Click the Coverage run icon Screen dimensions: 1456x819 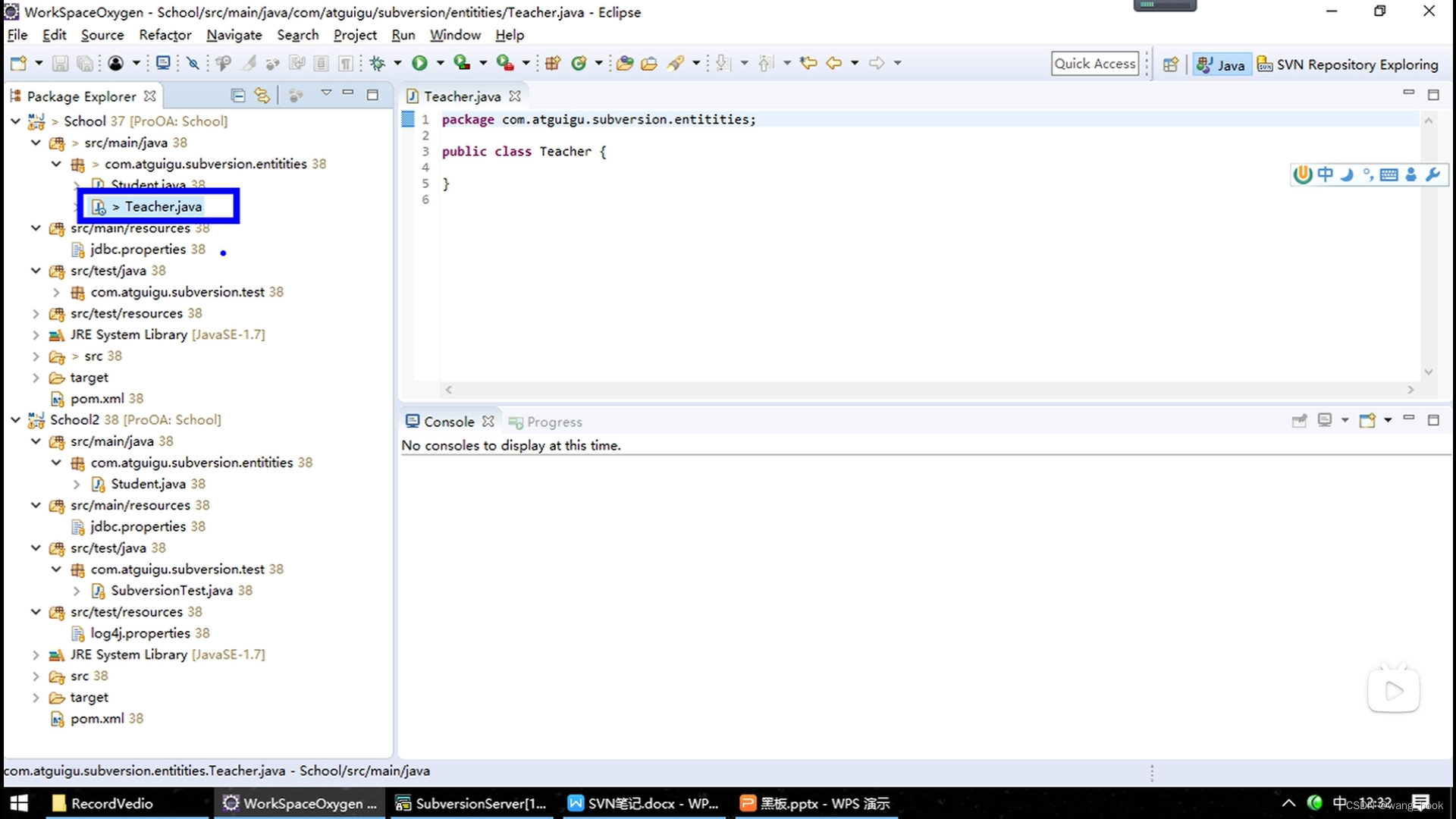[462, 63]
